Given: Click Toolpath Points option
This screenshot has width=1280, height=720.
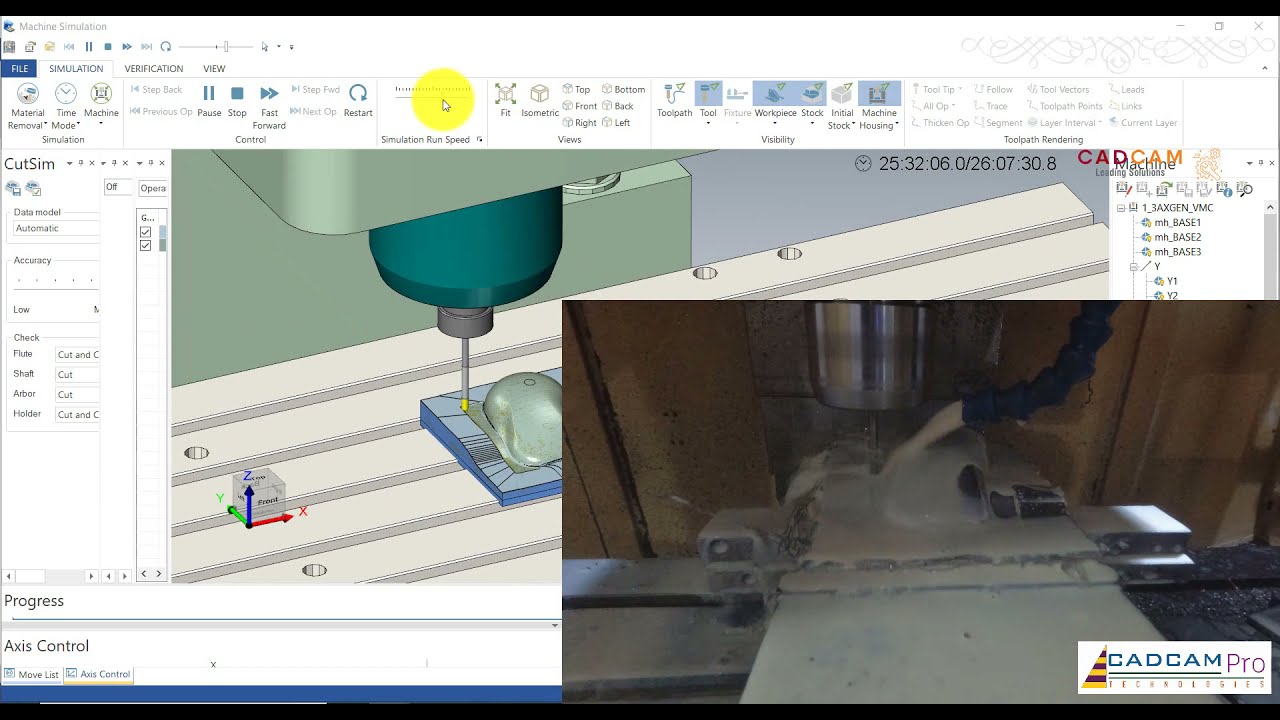Looking at the screenshot, I should (x=1065, y=106).
